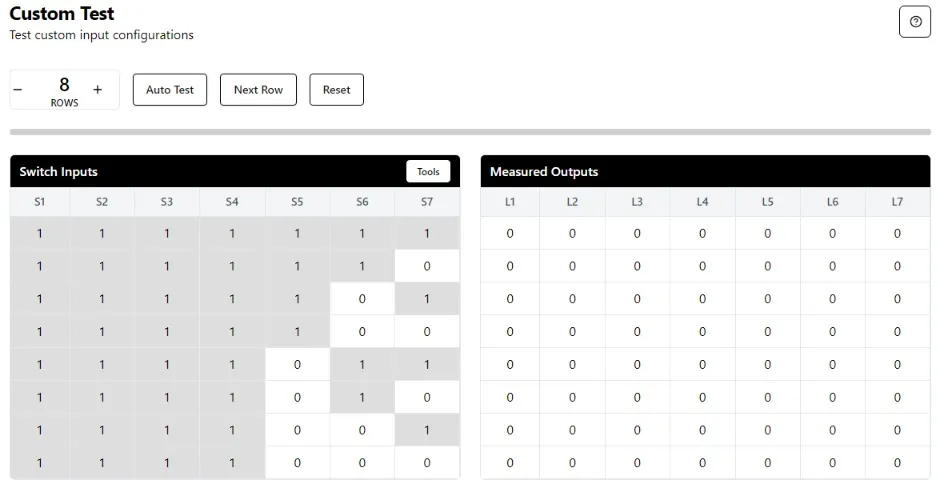Click the S1 column header
Viewport: 939px width, 482px height.
(x=40, y=202)
